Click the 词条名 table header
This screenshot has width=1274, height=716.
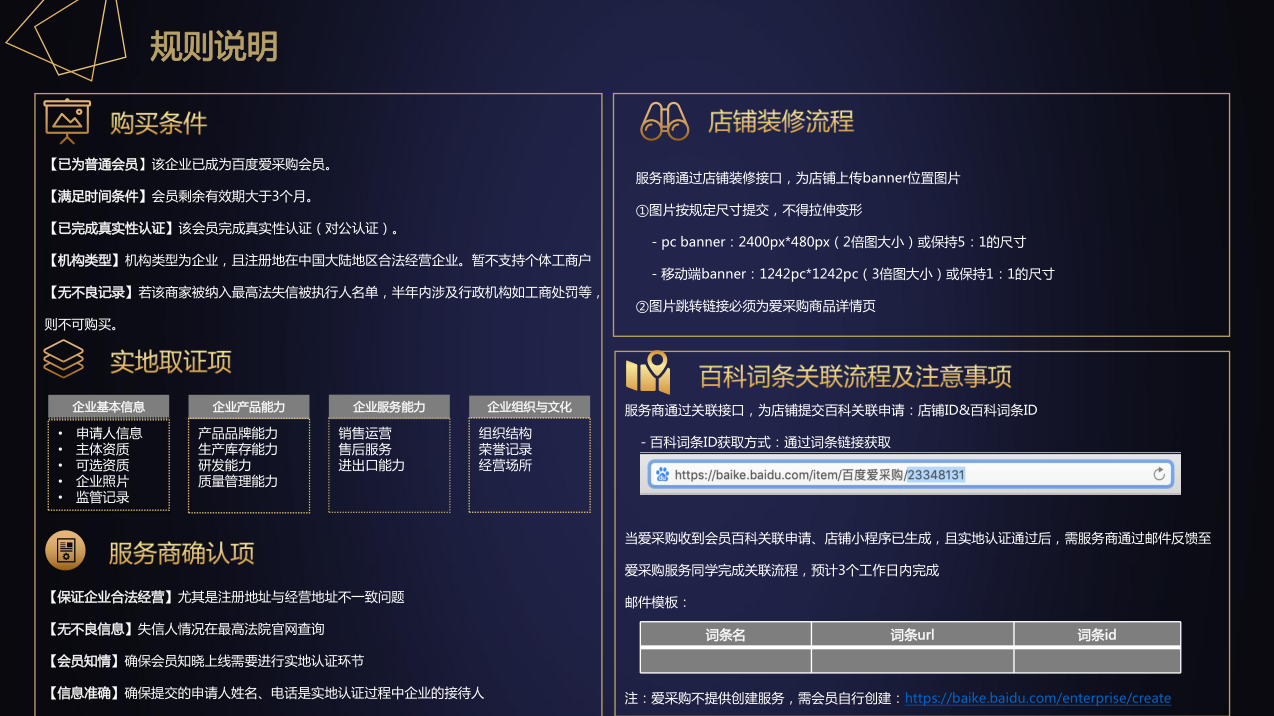pyautogui.click(x=724, y=634)
